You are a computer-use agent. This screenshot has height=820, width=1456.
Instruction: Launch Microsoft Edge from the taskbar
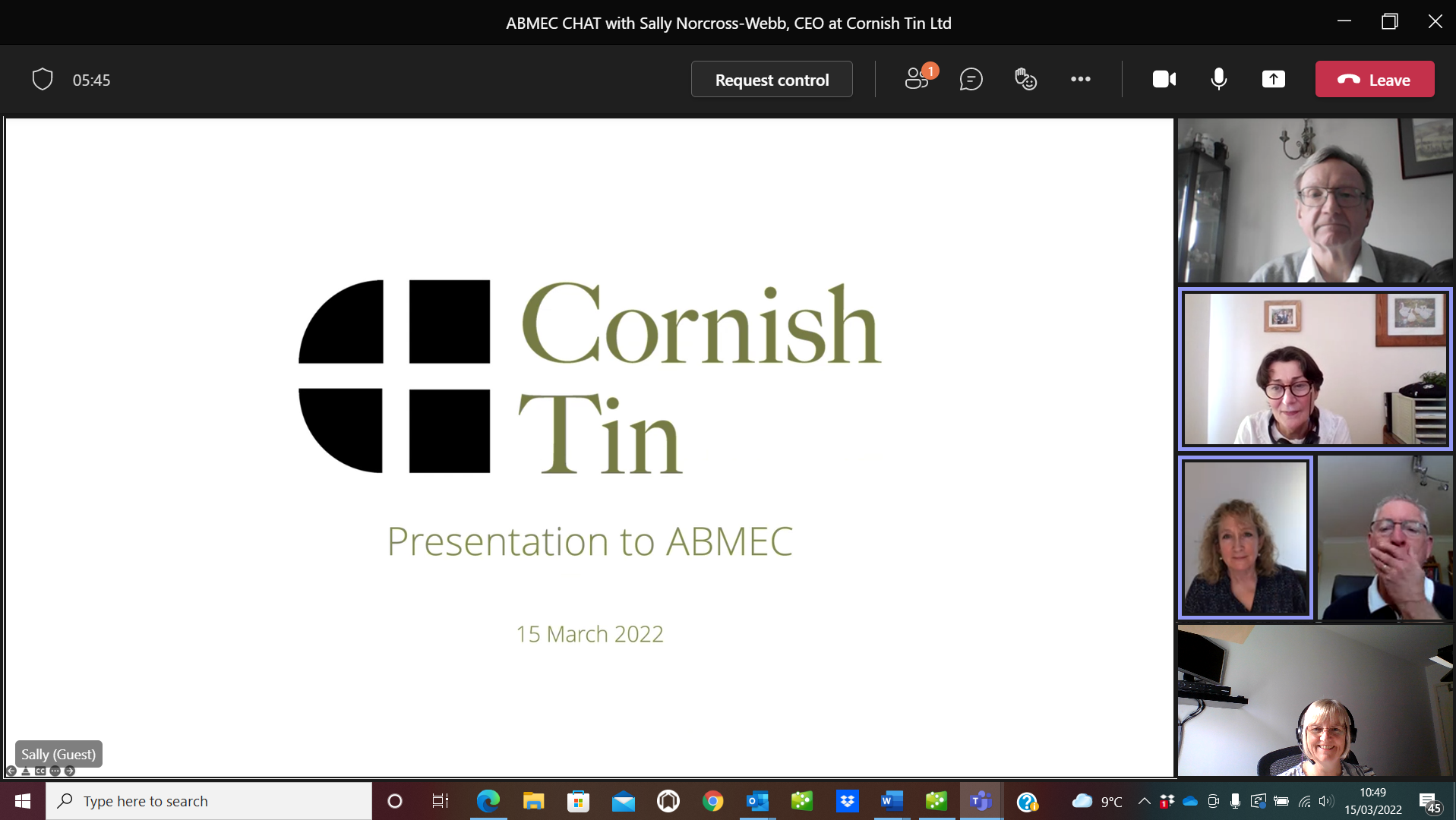pos(488,801)
